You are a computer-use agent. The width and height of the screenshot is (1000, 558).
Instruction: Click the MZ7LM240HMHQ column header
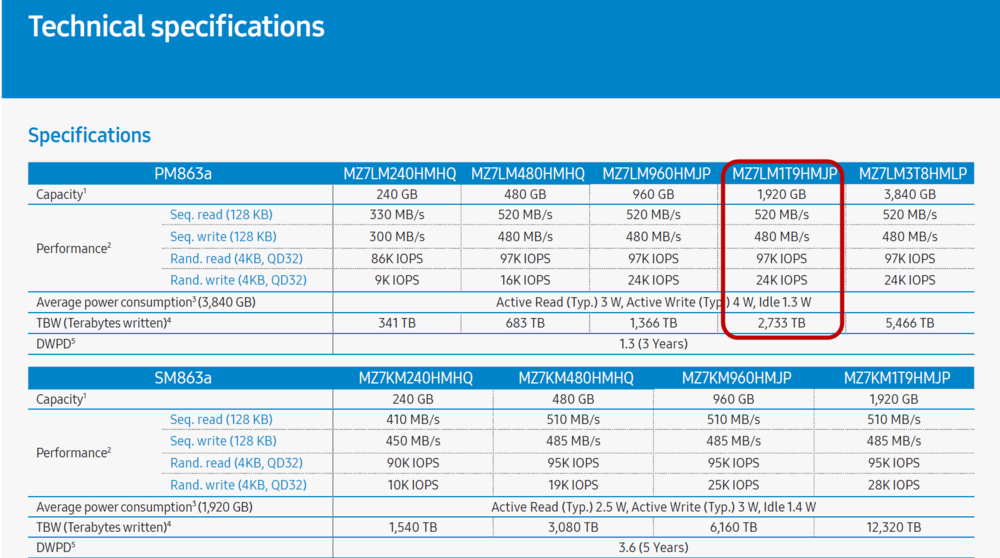point(399,174)
